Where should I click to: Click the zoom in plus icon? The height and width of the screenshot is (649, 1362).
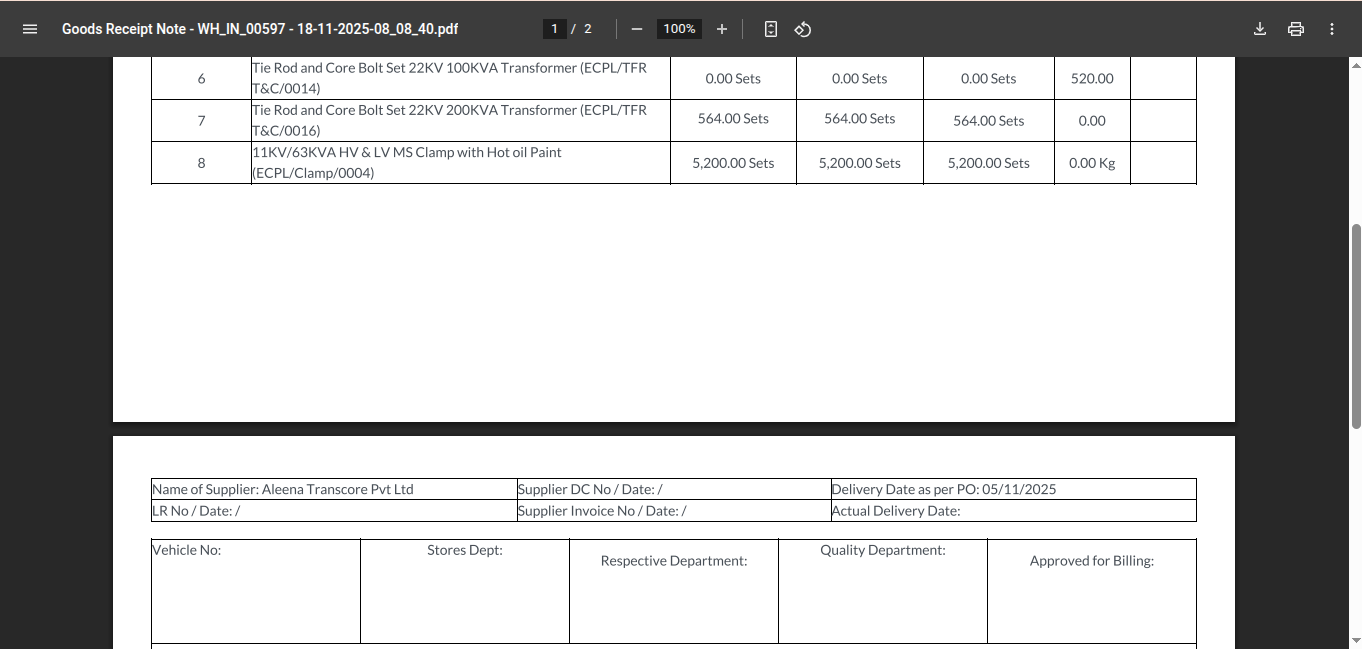point(722,29)
